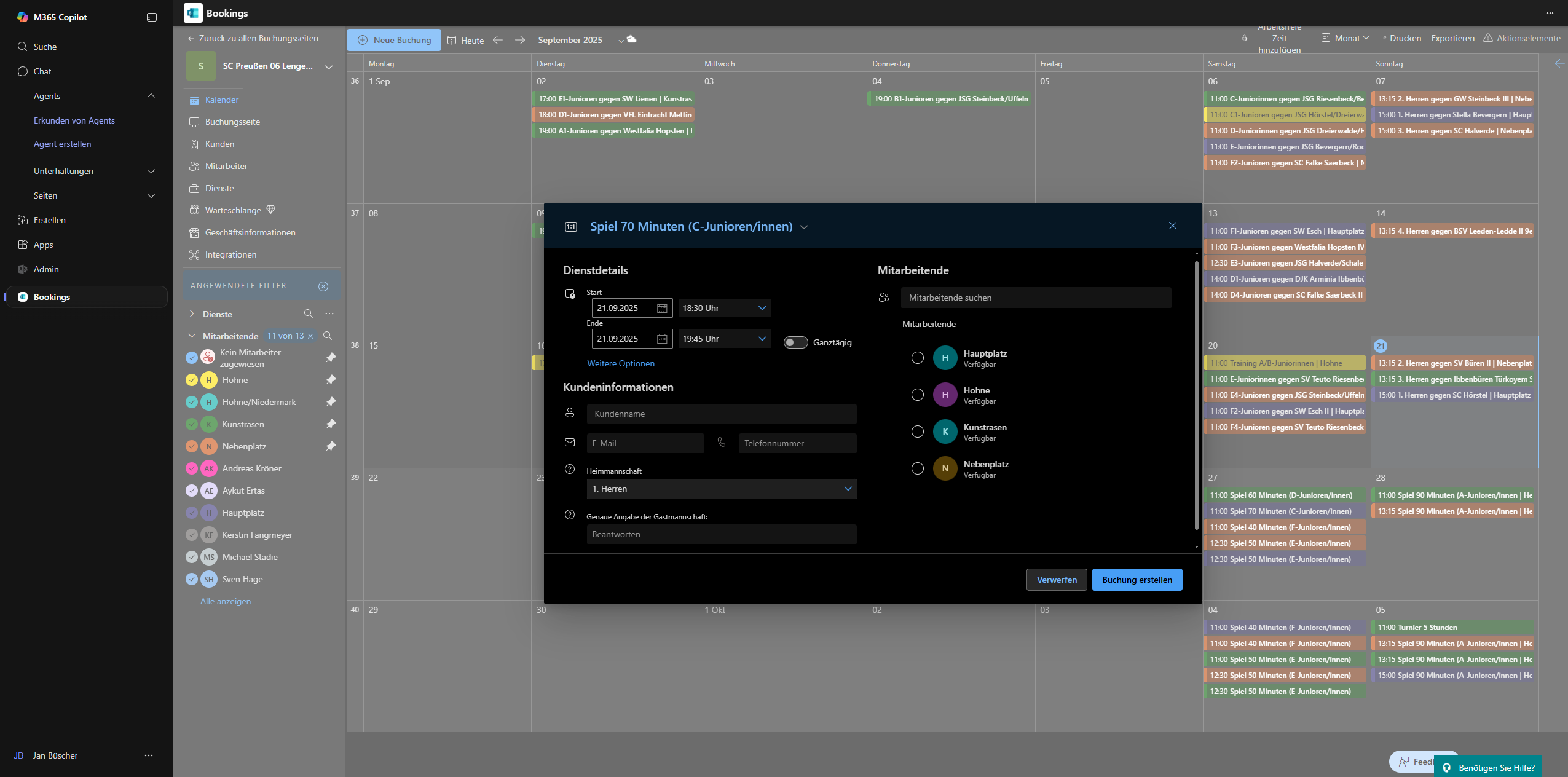Collapse the M365 Copilot sidebar panel

tap(152, 17)
